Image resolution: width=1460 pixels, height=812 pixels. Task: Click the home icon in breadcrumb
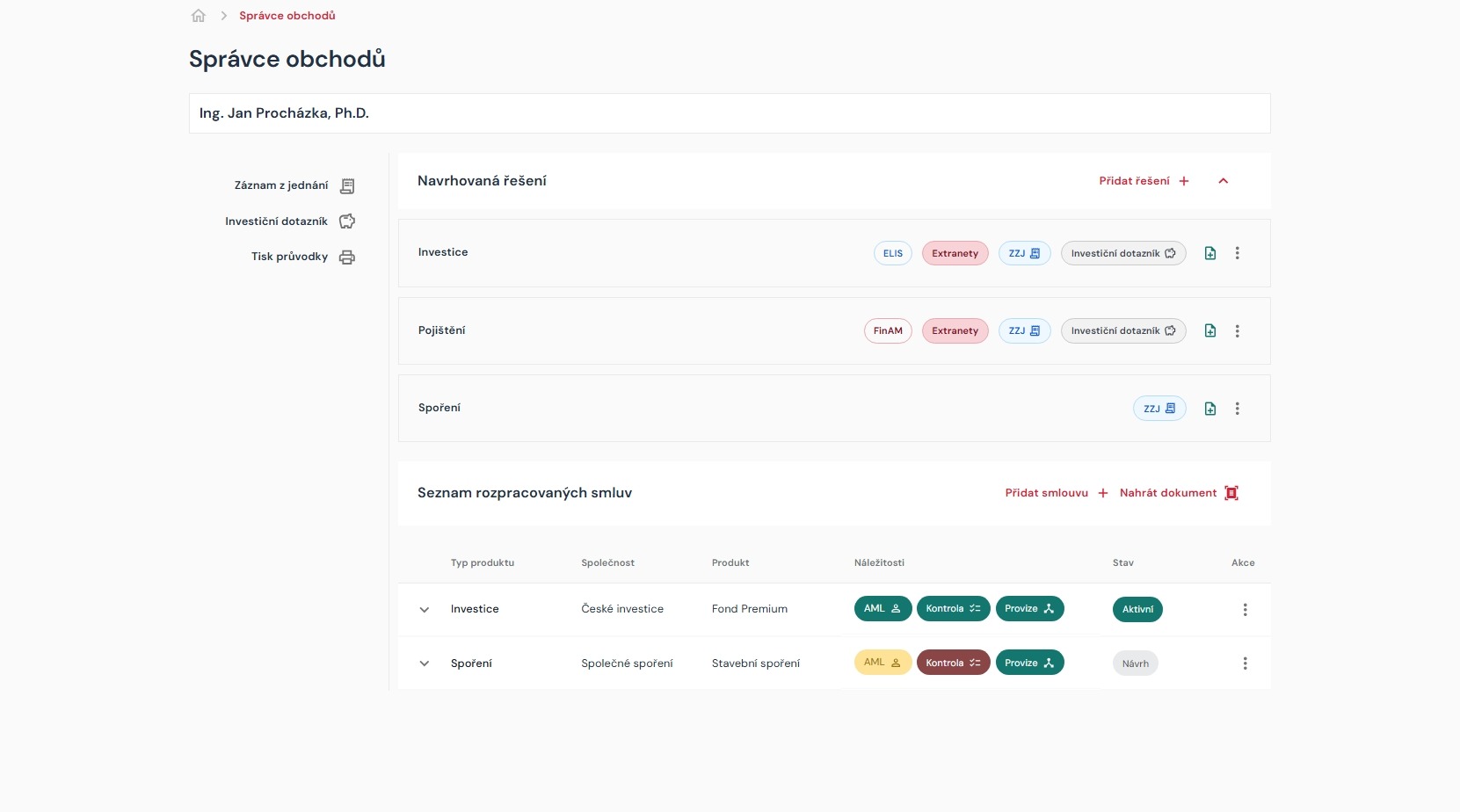tap(199, 16)
